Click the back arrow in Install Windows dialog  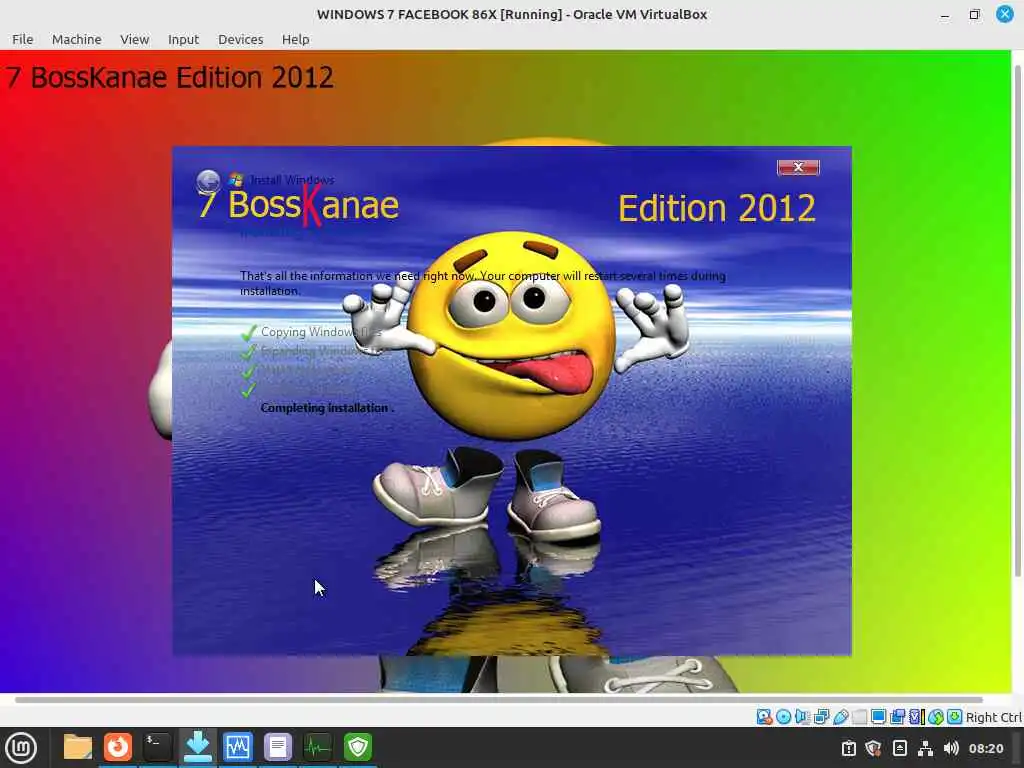208,181
